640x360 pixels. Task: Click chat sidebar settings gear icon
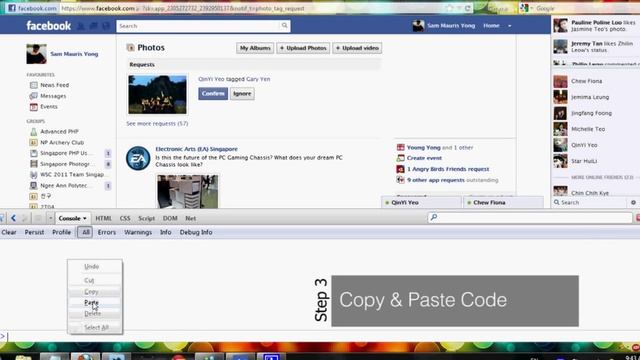click(x=633, y=202)
